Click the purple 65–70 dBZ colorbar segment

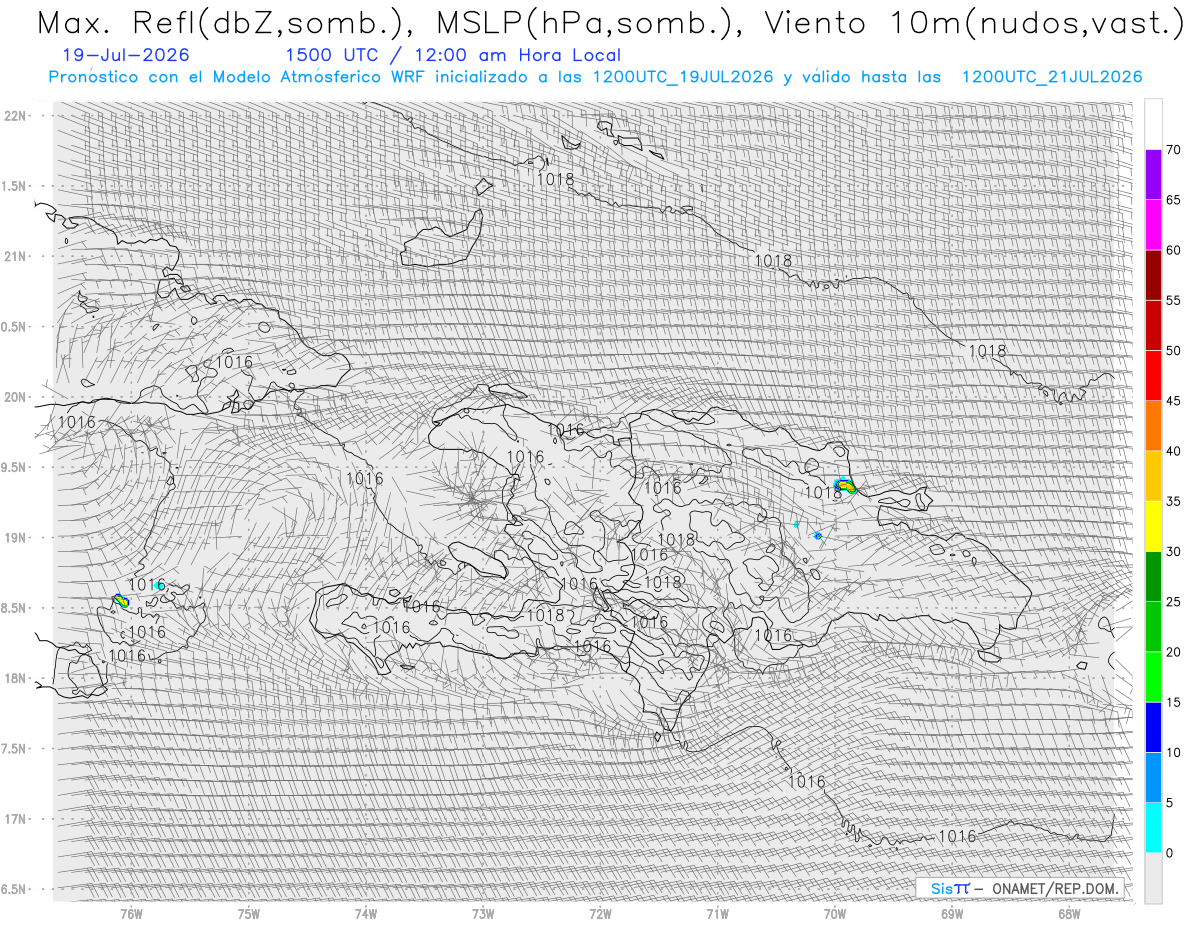click(x=1153, y=174)
